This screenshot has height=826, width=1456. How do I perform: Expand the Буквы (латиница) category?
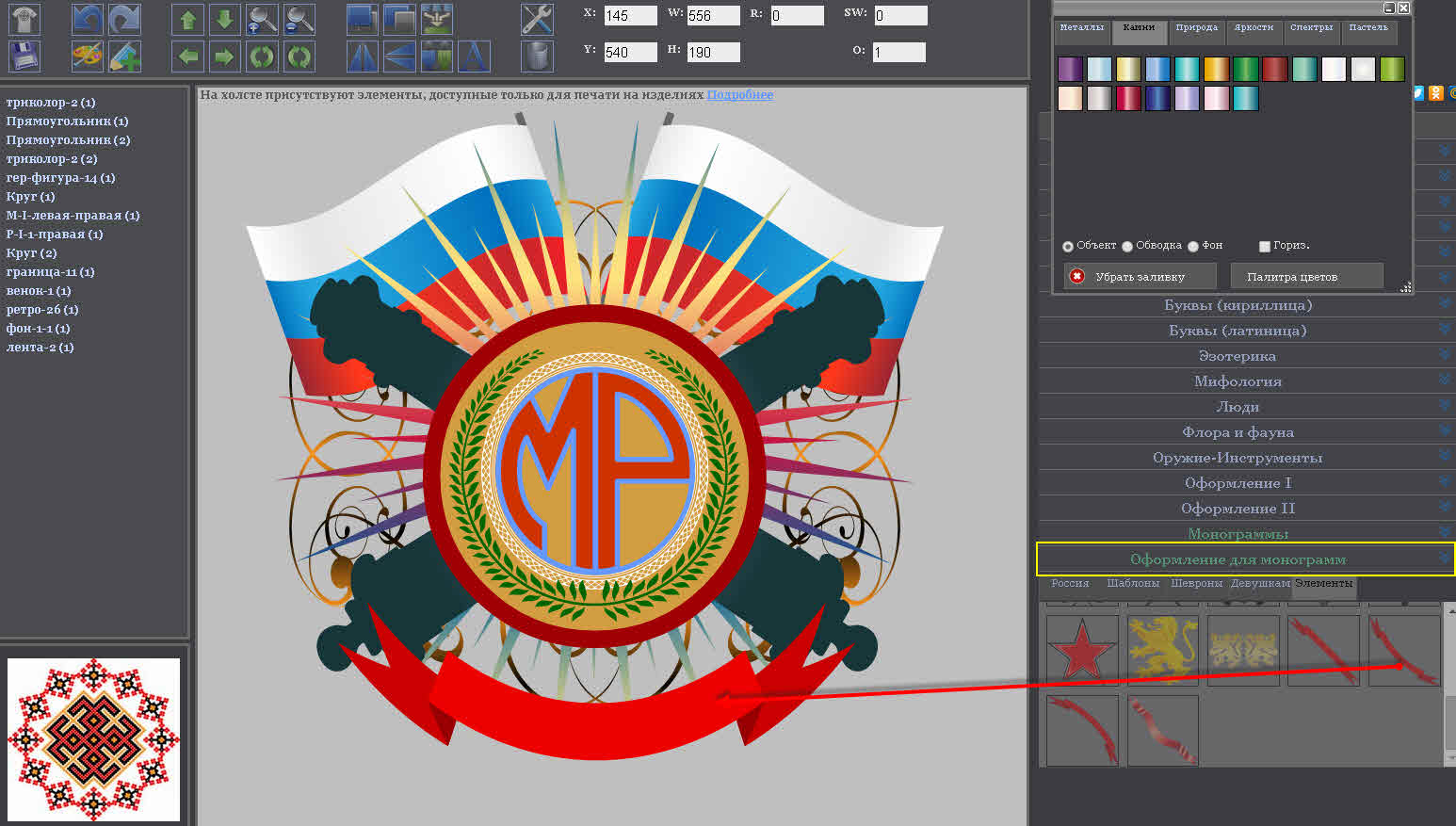click(x=1247, y=331)
